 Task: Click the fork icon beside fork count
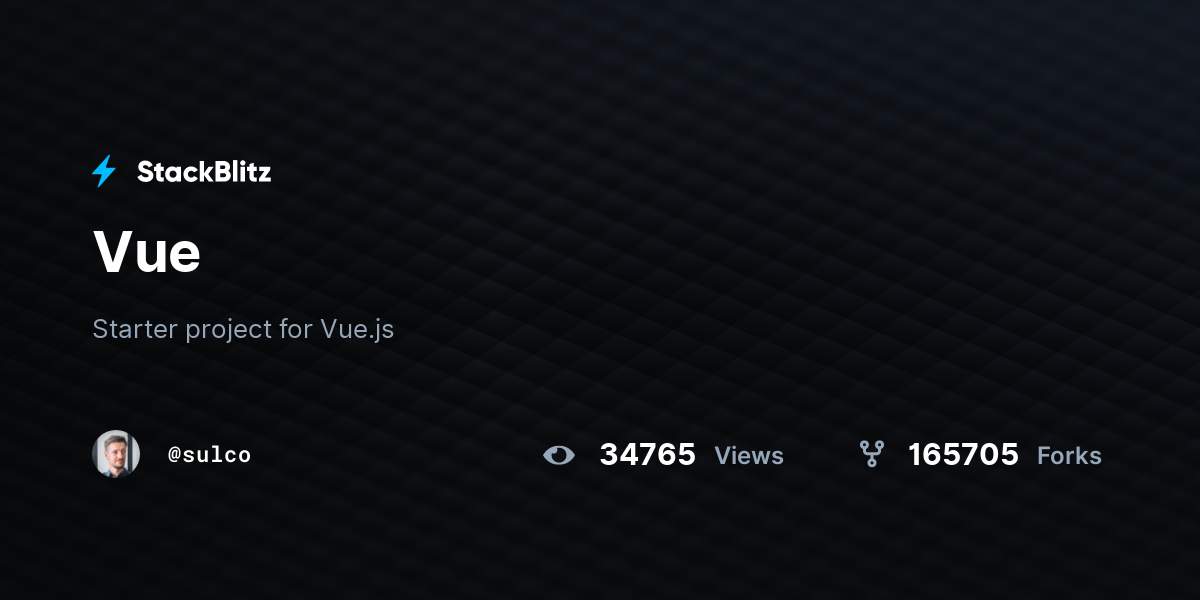(x=872, y=455)
